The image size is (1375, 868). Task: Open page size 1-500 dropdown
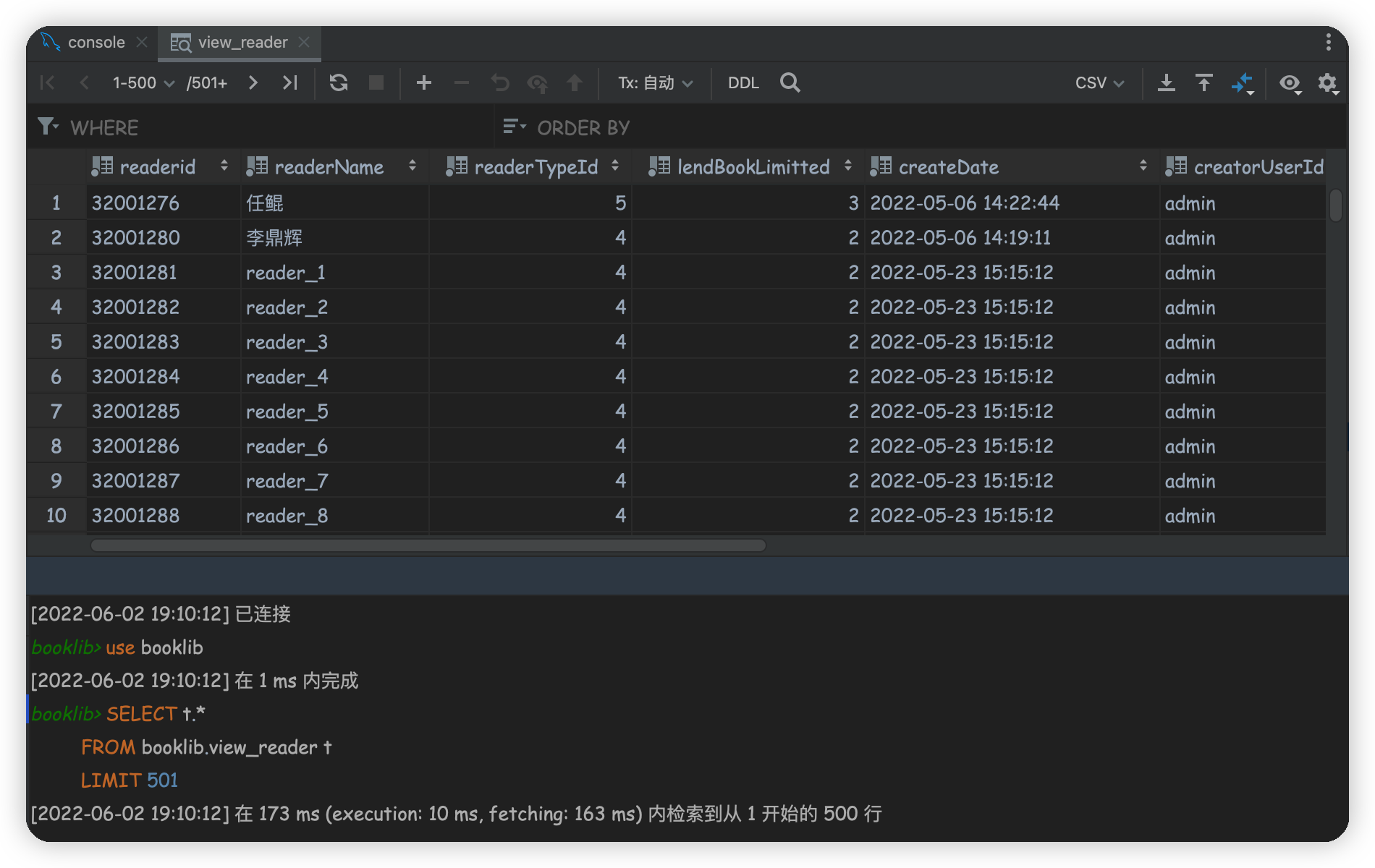pos(143,83)
